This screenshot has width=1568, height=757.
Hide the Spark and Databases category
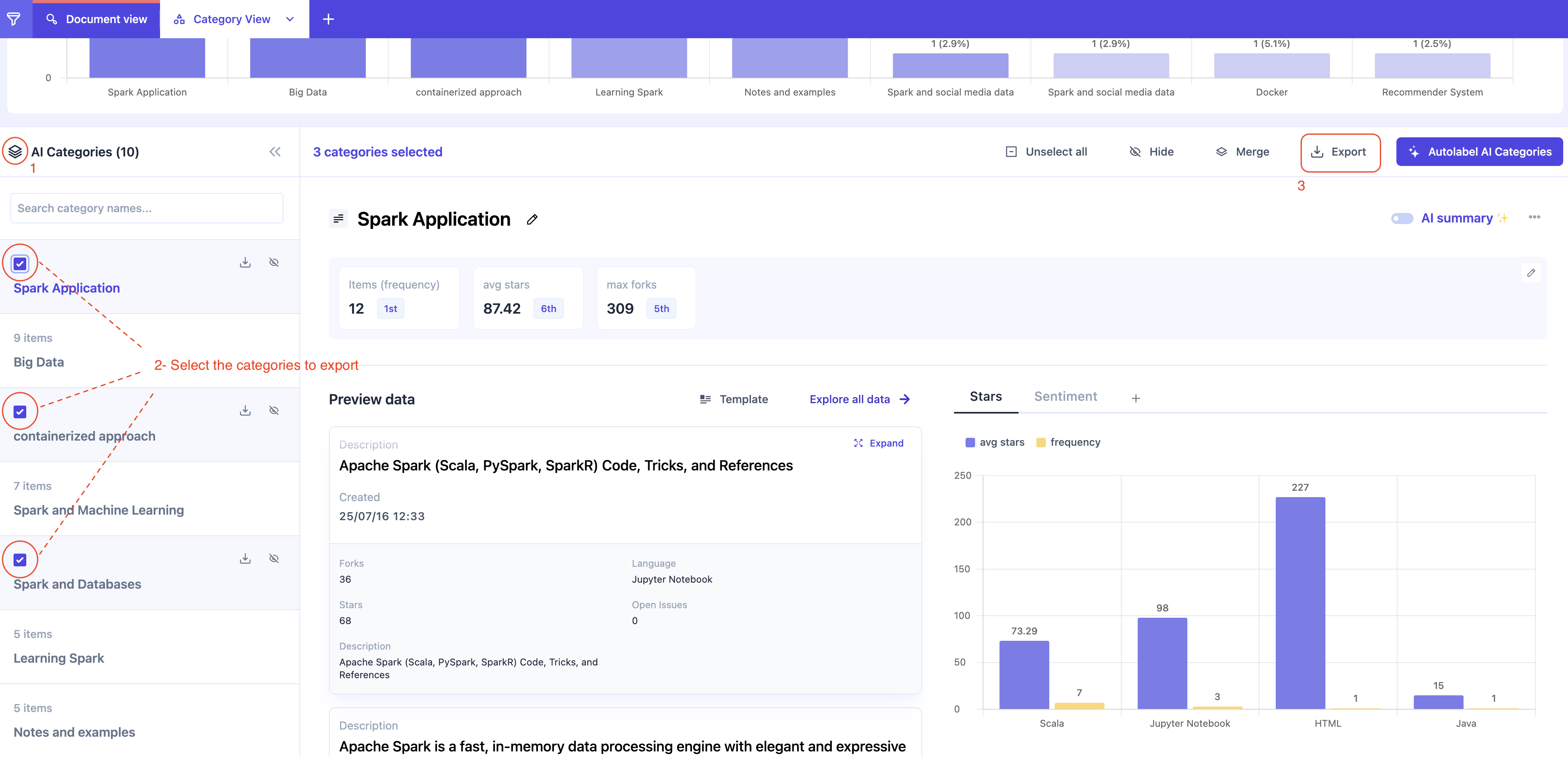pyautogui.click(x=274, y=559)
